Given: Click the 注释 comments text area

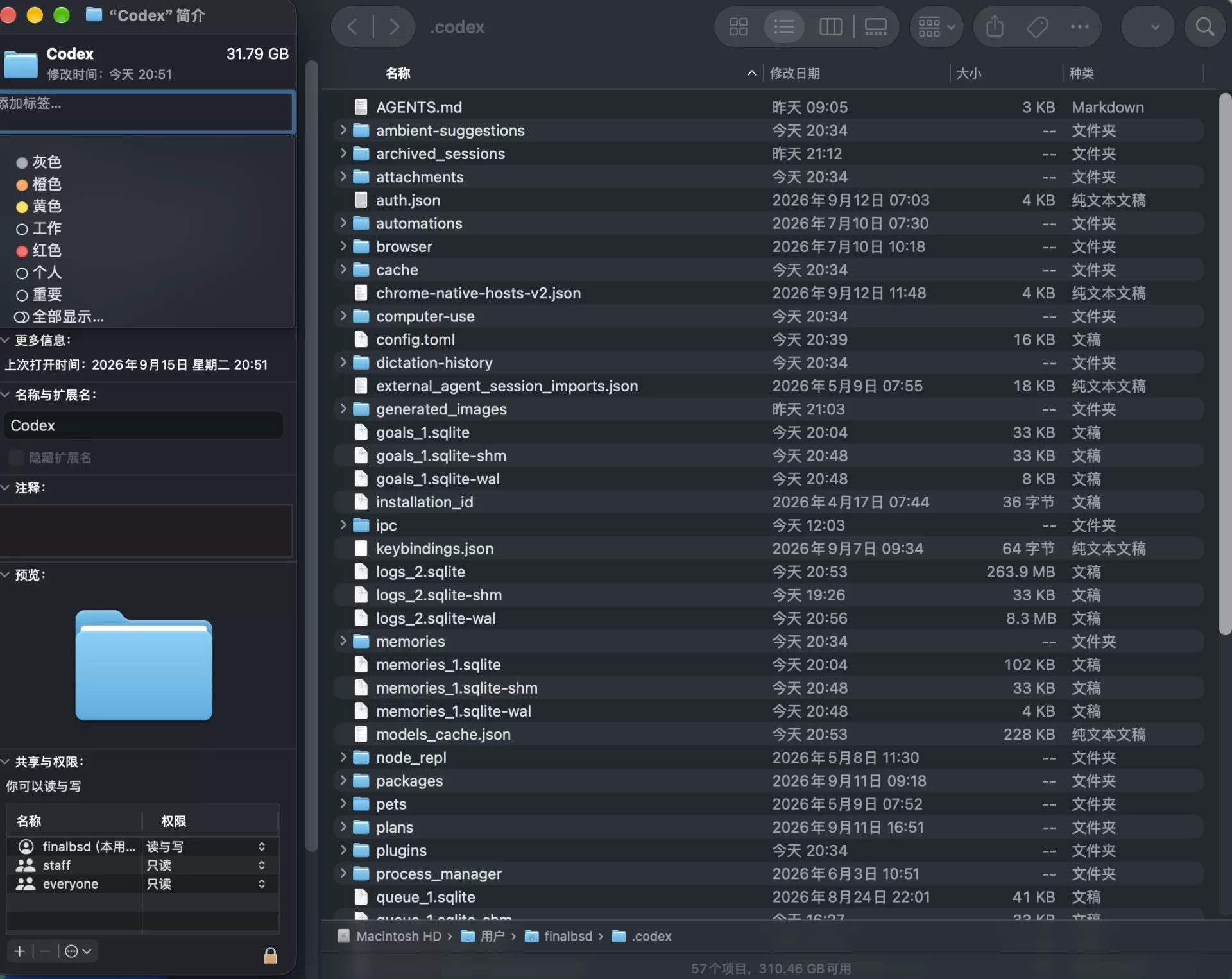Looking at the screenshot, I should [x=146, y=530].
